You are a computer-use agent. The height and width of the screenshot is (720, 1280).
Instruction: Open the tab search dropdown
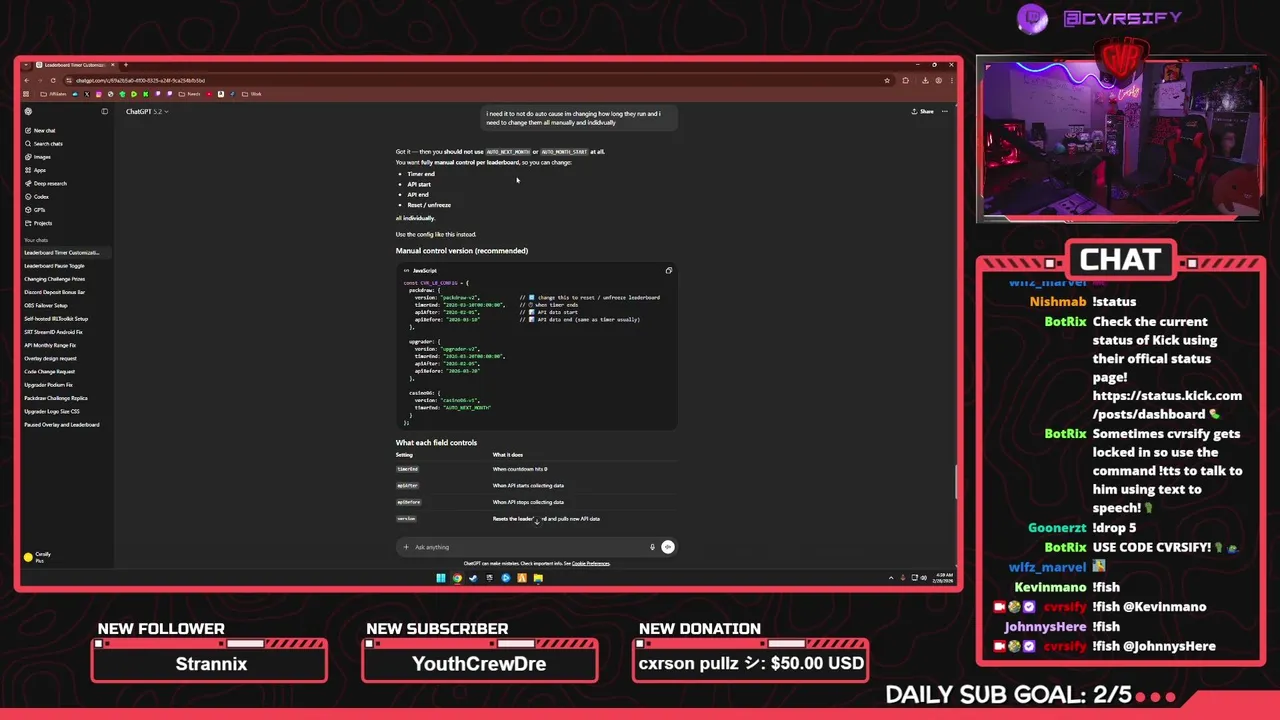click(26, 65)
